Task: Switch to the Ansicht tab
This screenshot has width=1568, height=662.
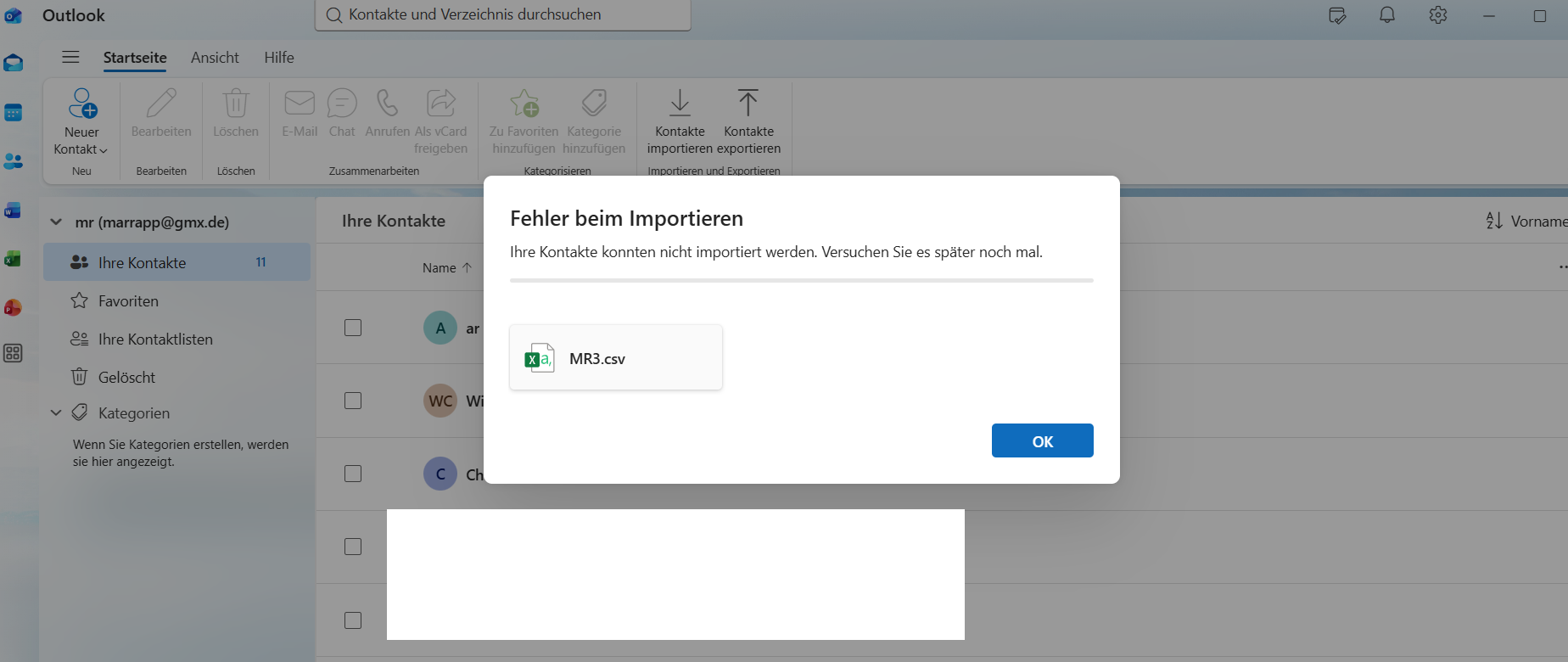Action: tap(215, 57)
